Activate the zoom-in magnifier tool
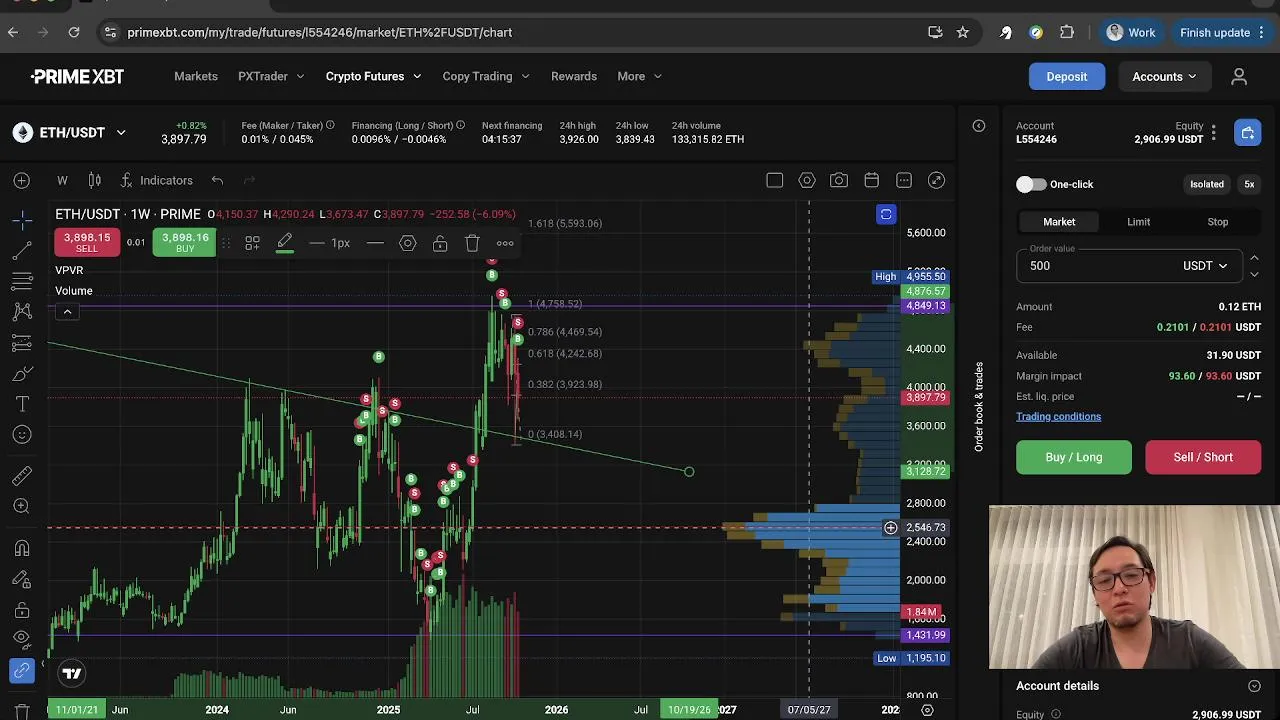This screenshot has height=720, width=1280. (x=22, y=507)
